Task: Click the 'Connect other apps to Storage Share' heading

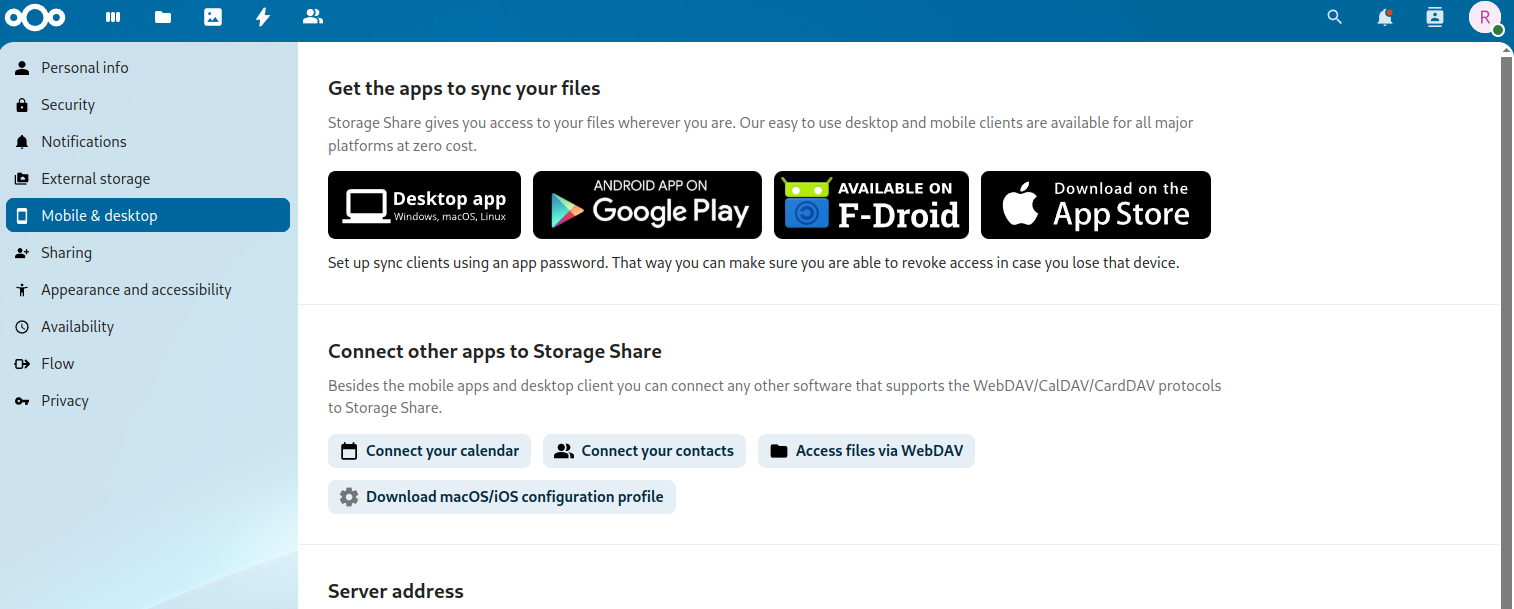Action: [495, 351]
